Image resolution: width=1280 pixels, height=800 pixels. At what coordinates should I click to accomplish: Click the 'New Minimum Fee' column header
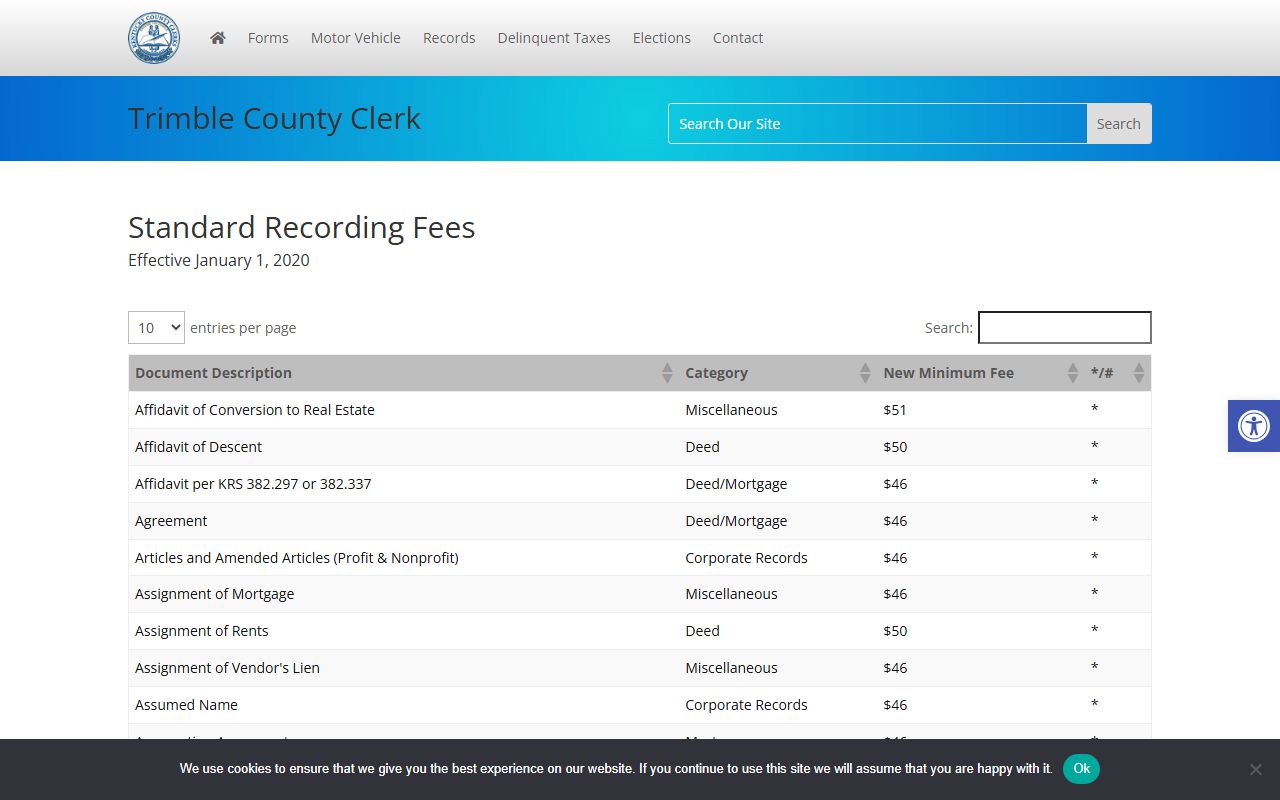coord(981,373)
